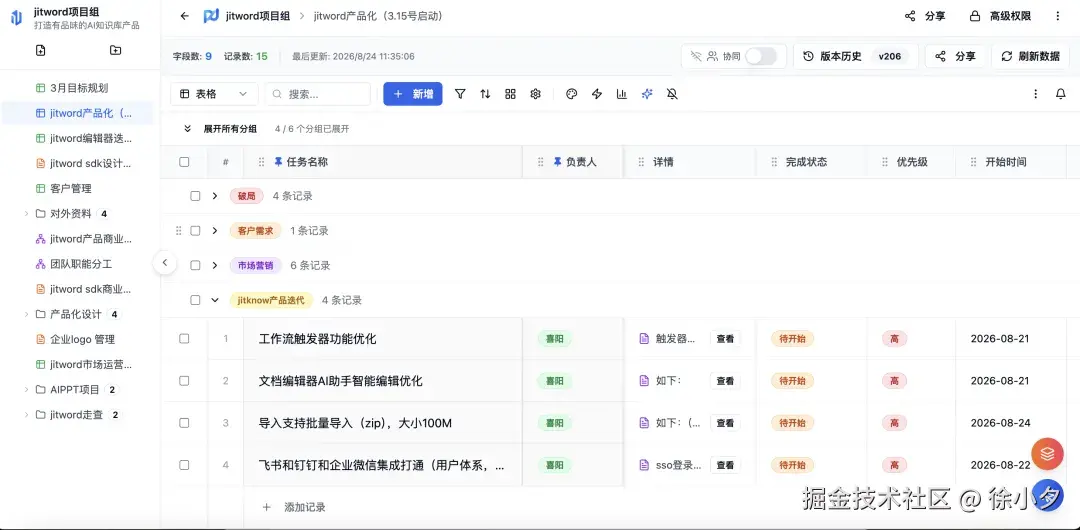The height and width of the screenshot is (530, 1080).
Task: Expand the 对外资料 folder
Action: [26, 214]
